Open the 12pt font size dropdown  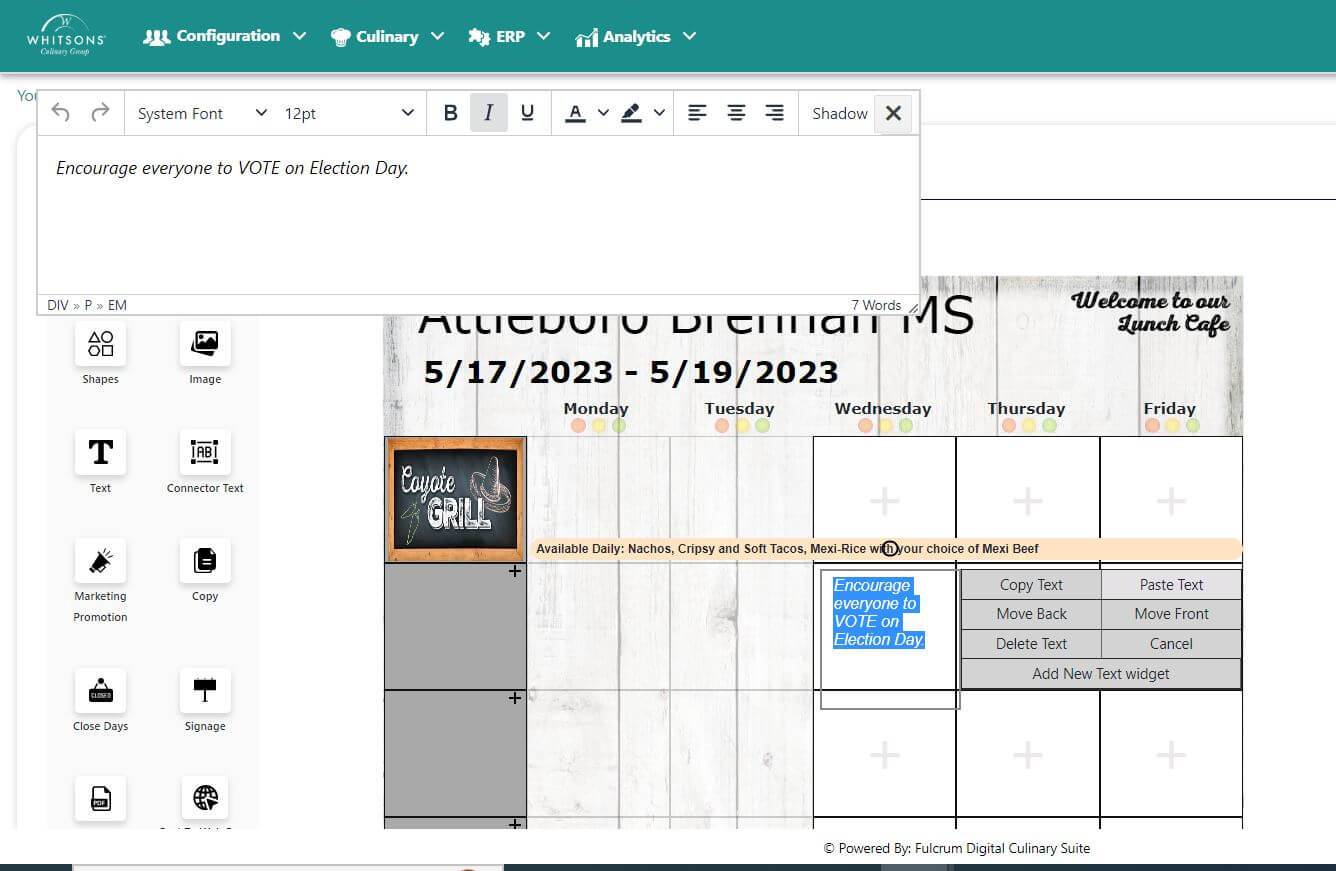point(348,113)
